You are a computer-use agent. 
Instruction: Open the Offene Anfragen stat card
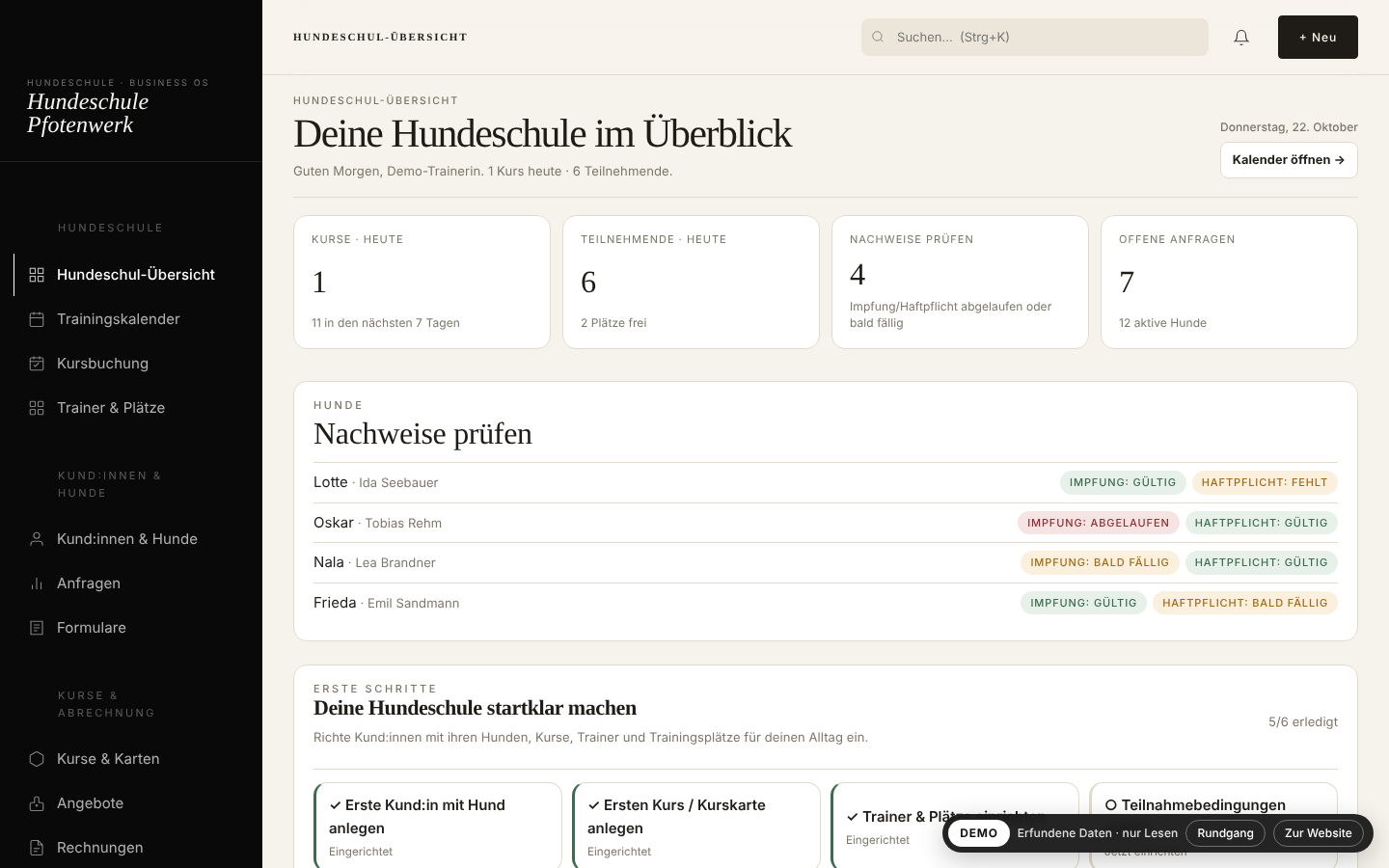(x=1229, y=282)
